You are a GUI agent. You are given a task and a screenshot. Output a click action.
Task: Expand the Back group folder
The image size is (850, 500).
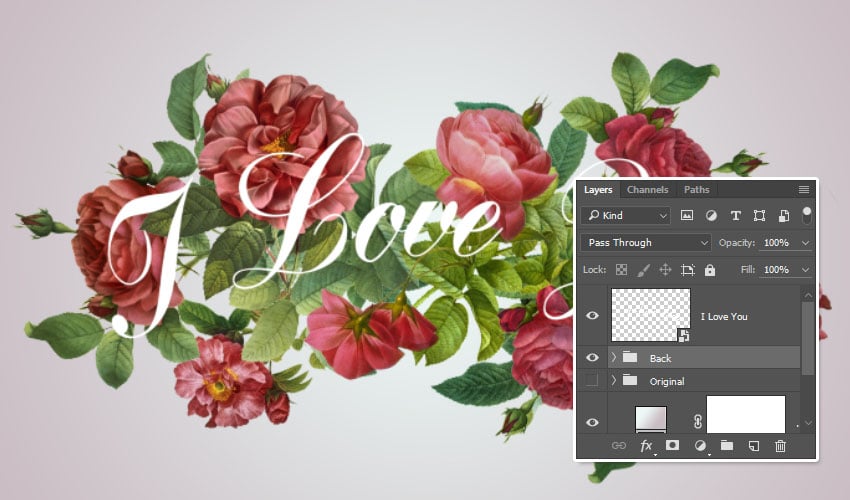click(x=613, y=357)
